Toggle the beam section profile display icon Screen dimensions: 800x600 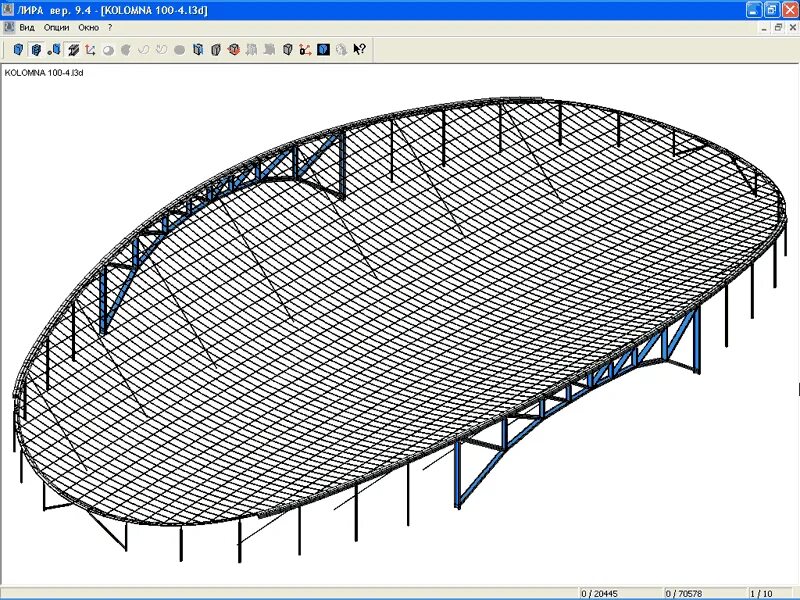72,49
